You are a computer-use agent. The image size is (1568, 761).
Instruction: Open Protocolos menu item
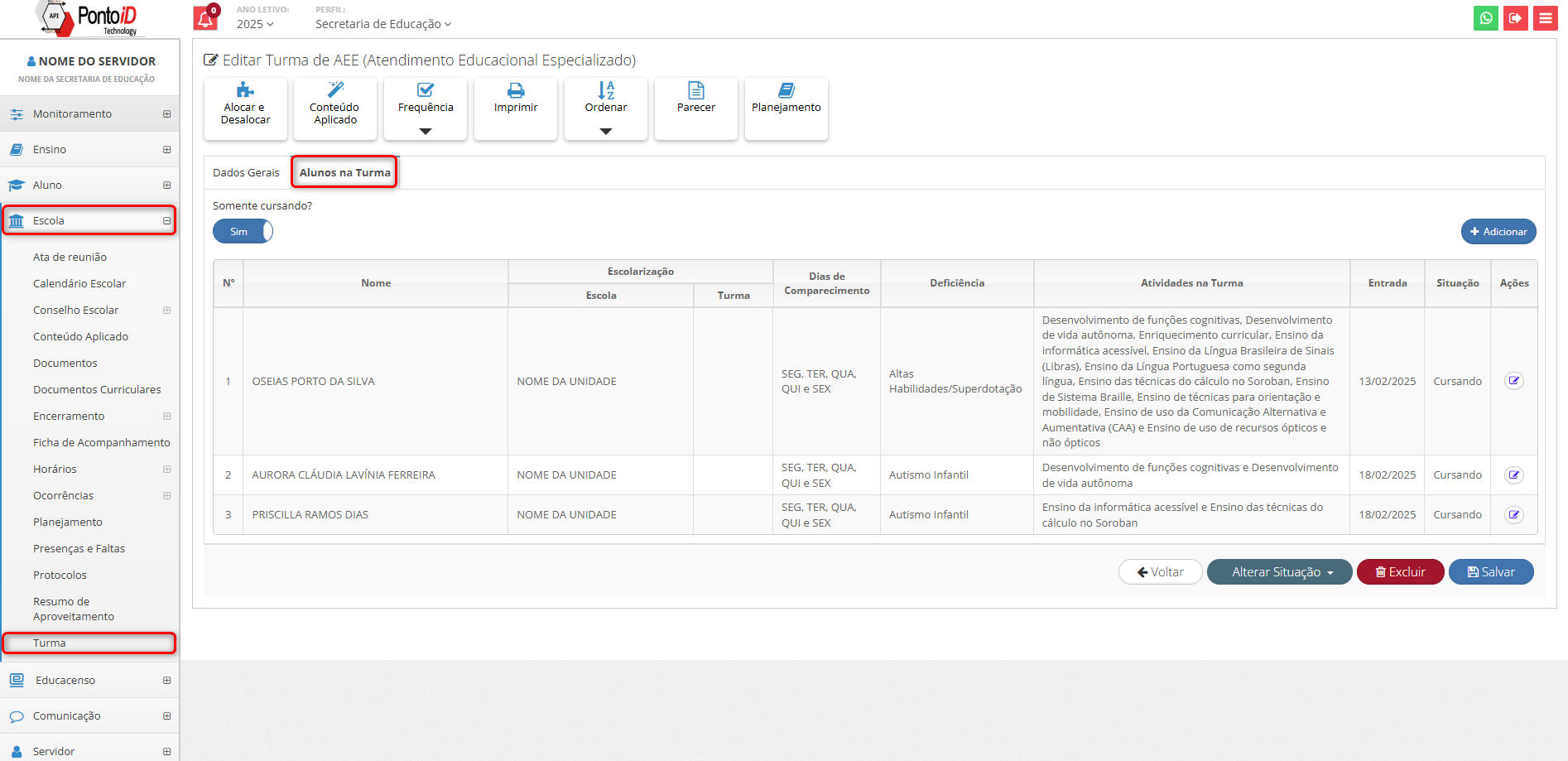click(60, 576)
